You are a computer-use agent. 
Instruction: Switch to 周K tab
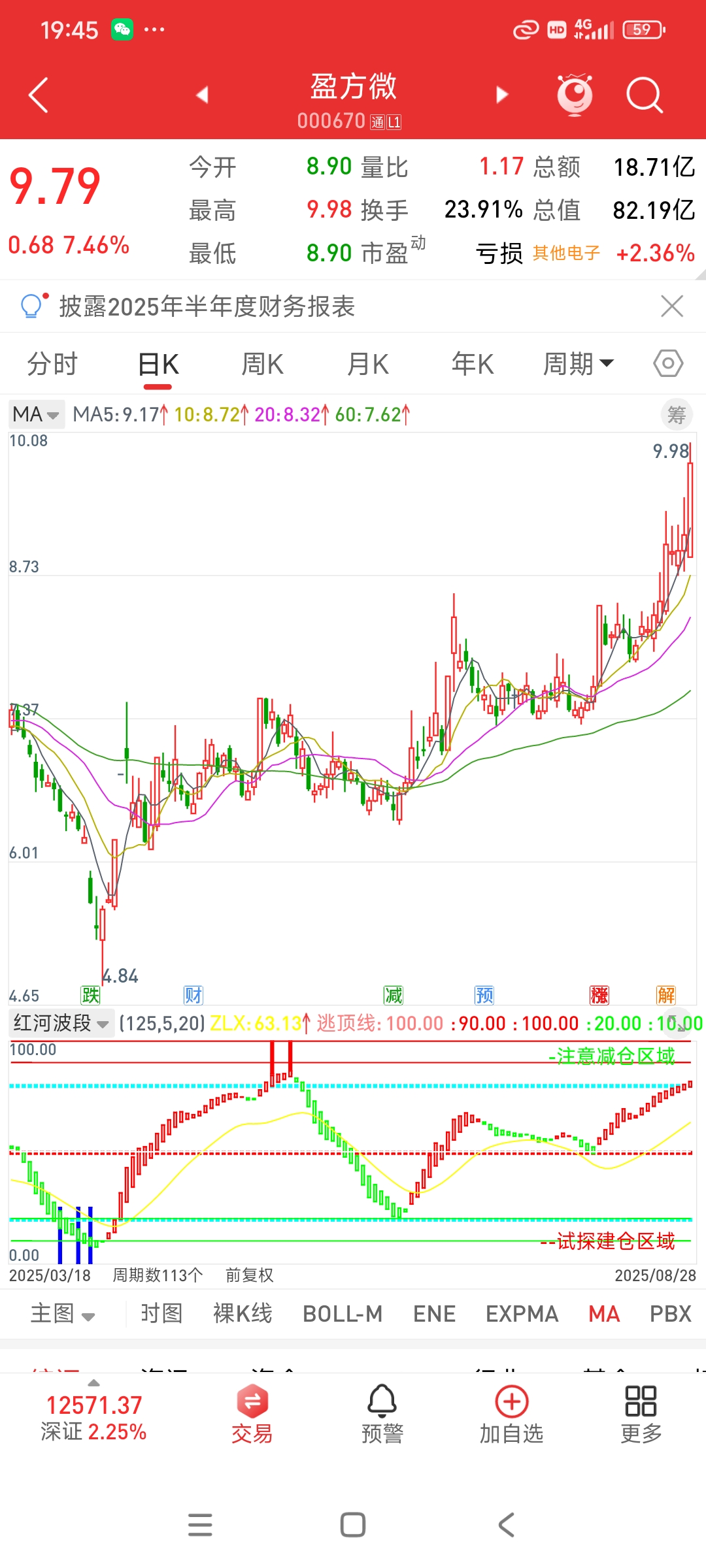pyautogui.click(x=263, y=364)
